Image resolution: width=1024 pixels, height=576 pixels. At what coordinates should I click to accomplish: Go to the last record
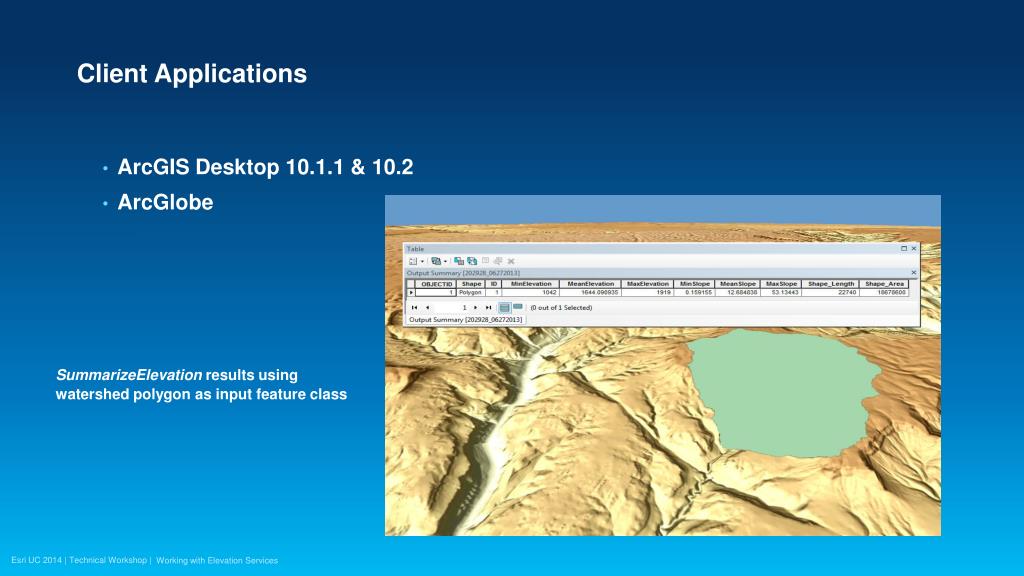point(488,308)
